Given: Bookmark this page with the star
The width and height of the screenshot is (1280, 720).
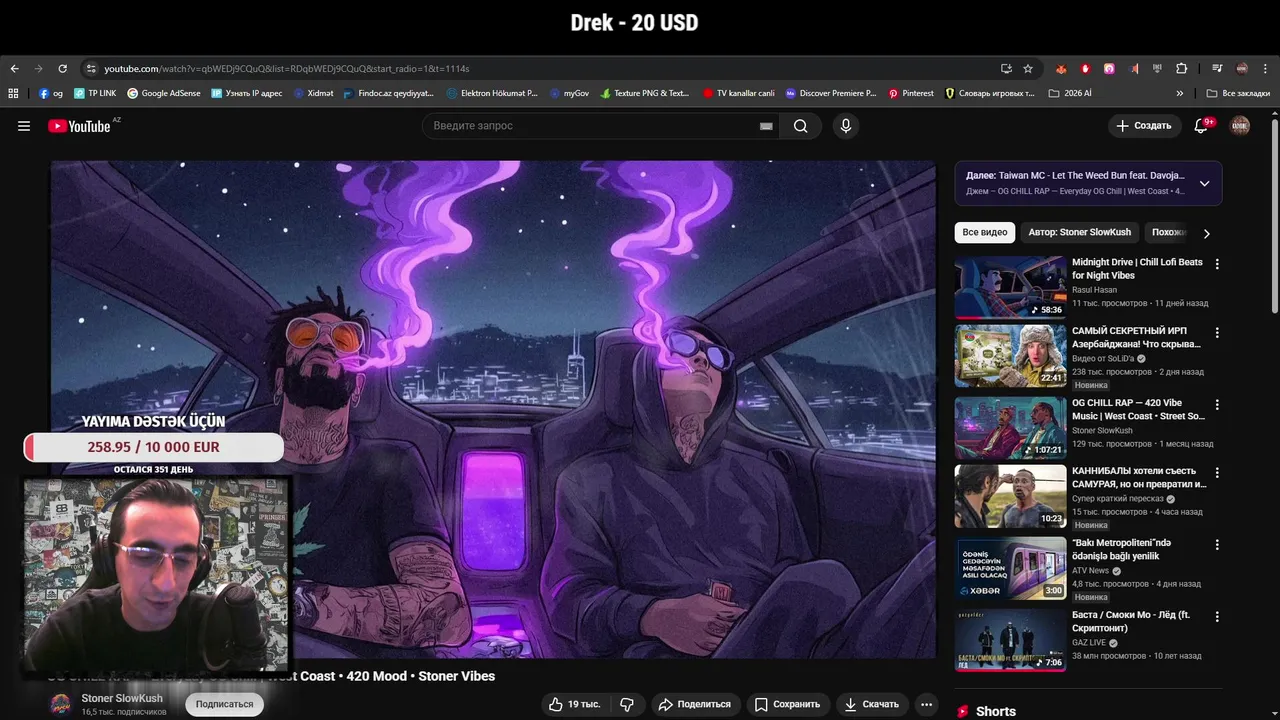Looking at the screenshot, I should (1028, 68).
